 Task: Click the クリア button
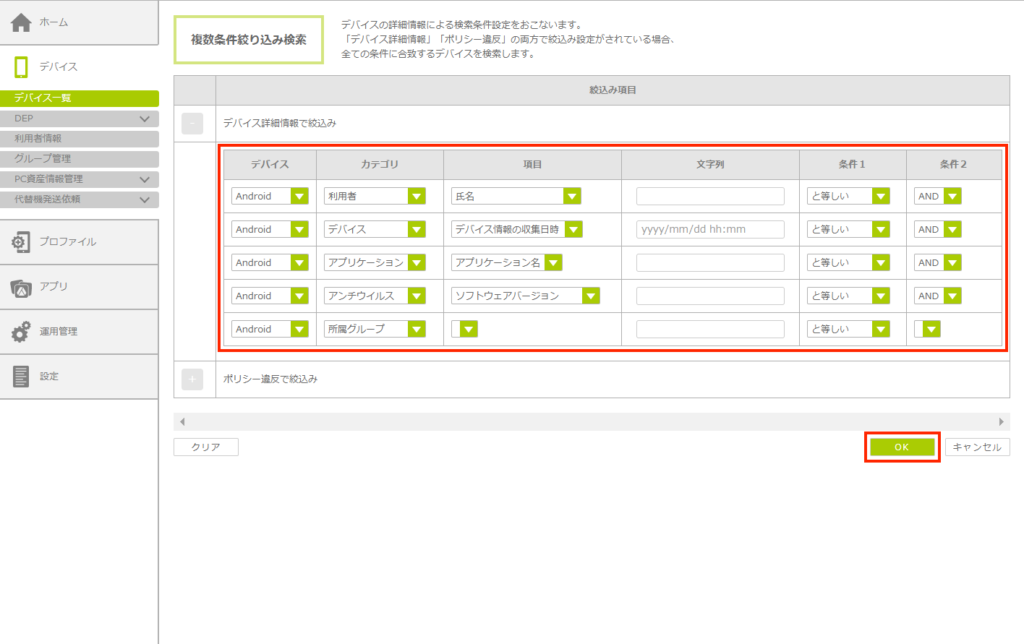[x=206, y=448]
